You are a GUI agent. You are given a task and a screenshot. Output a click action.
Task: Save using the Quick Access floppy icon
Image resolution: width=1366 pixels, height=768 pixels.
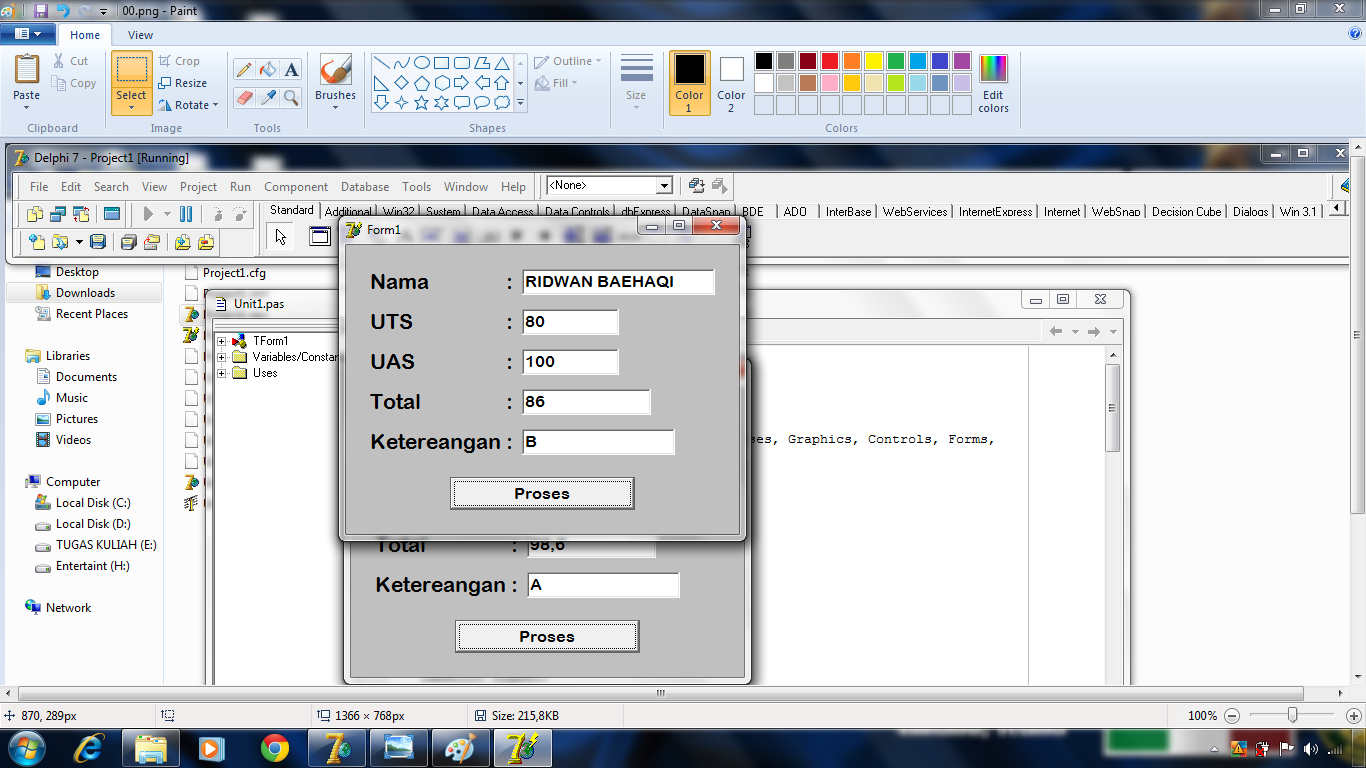pyautogui.click(x=41, y=10)
